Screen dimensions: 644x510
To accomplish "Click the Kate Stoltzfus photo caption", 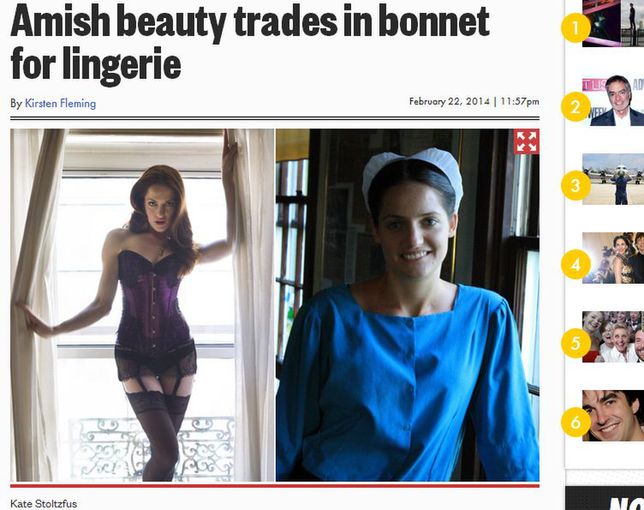I will tap(44, 503).
